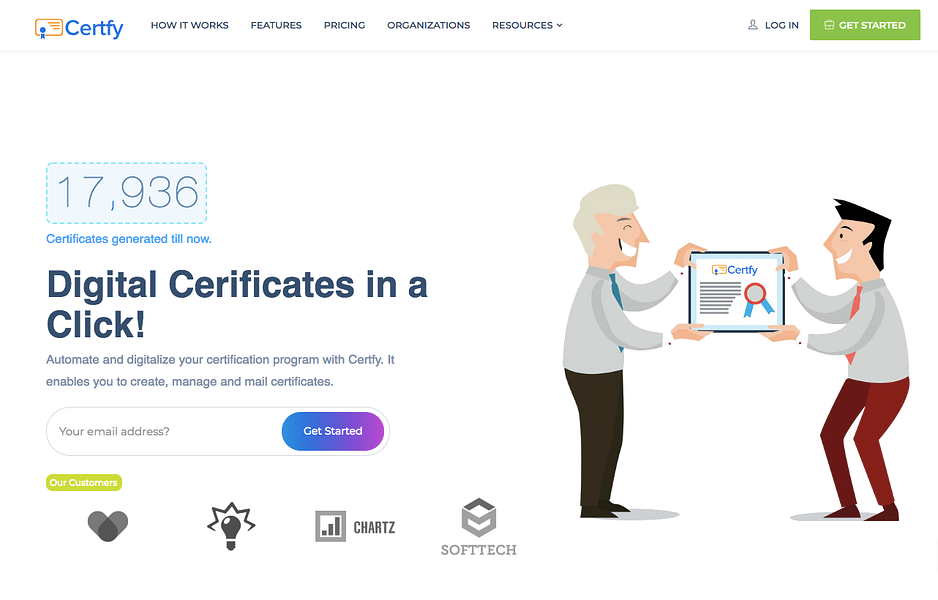
Task: Click the gradient Get Started button
Action: pyautogui.click(x=333, y=431)
